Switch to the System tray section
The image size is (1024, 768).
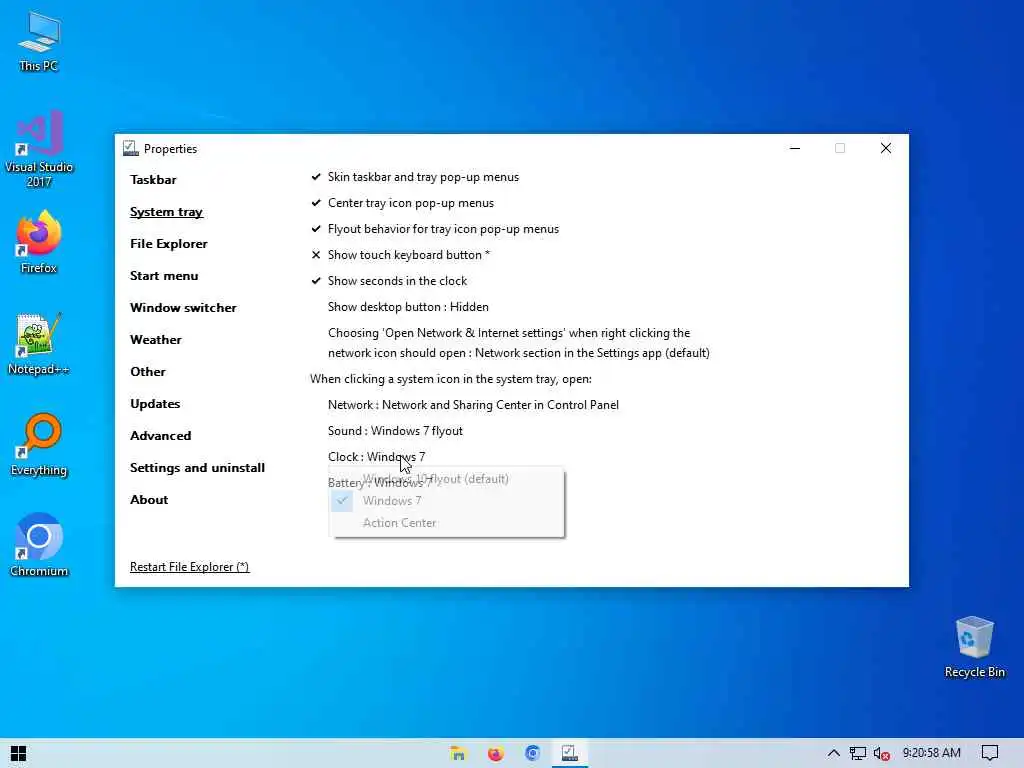click(x=167, y=212)
